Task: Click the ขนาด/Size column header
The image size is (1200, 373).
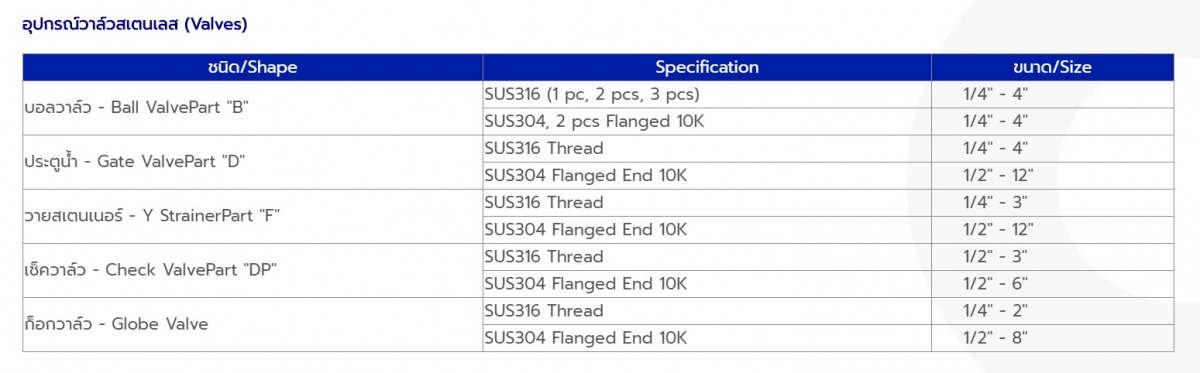Action: tap(1052, 68)
